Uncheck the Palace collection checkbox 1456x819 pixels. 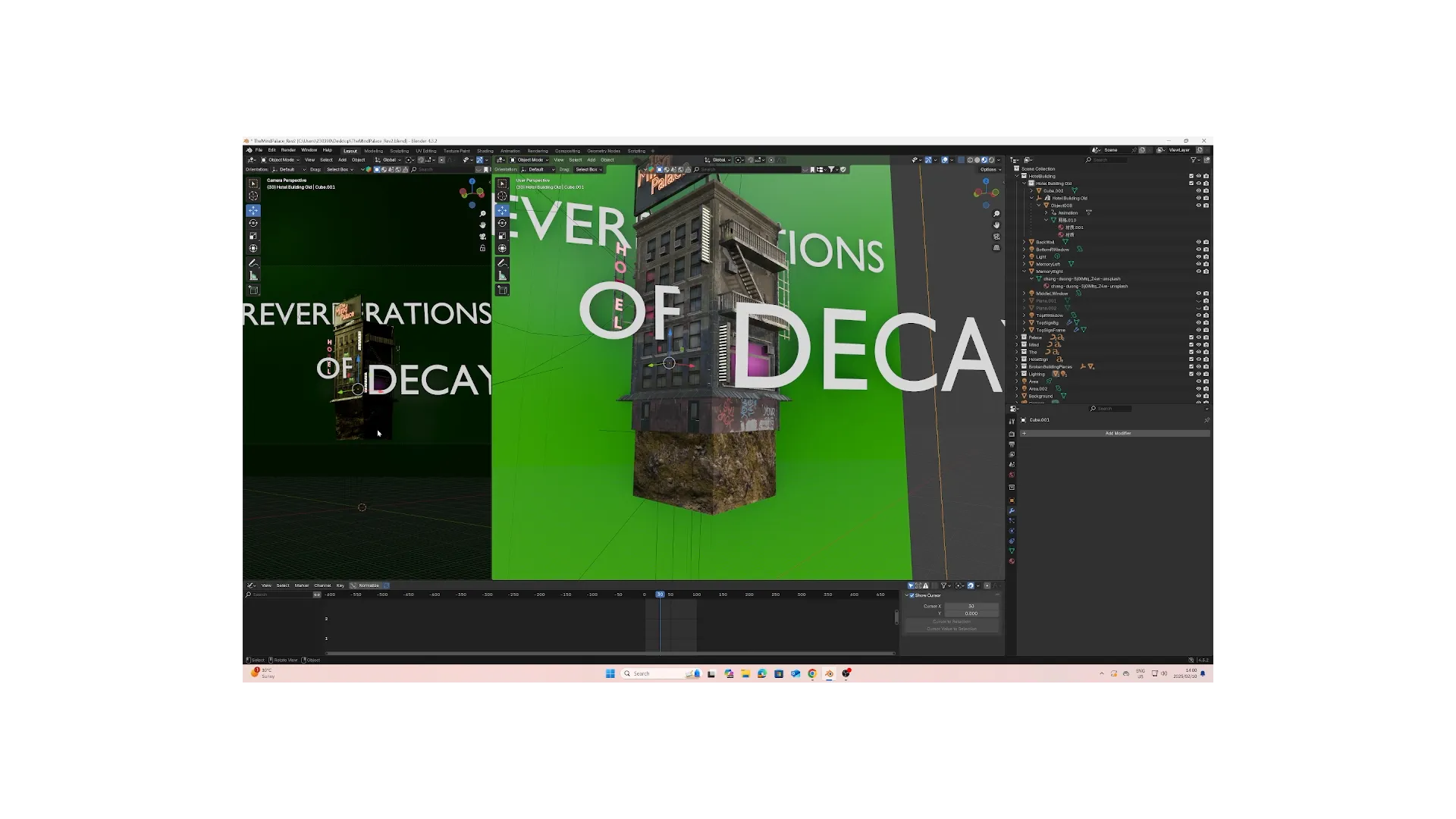(1191, 337)
